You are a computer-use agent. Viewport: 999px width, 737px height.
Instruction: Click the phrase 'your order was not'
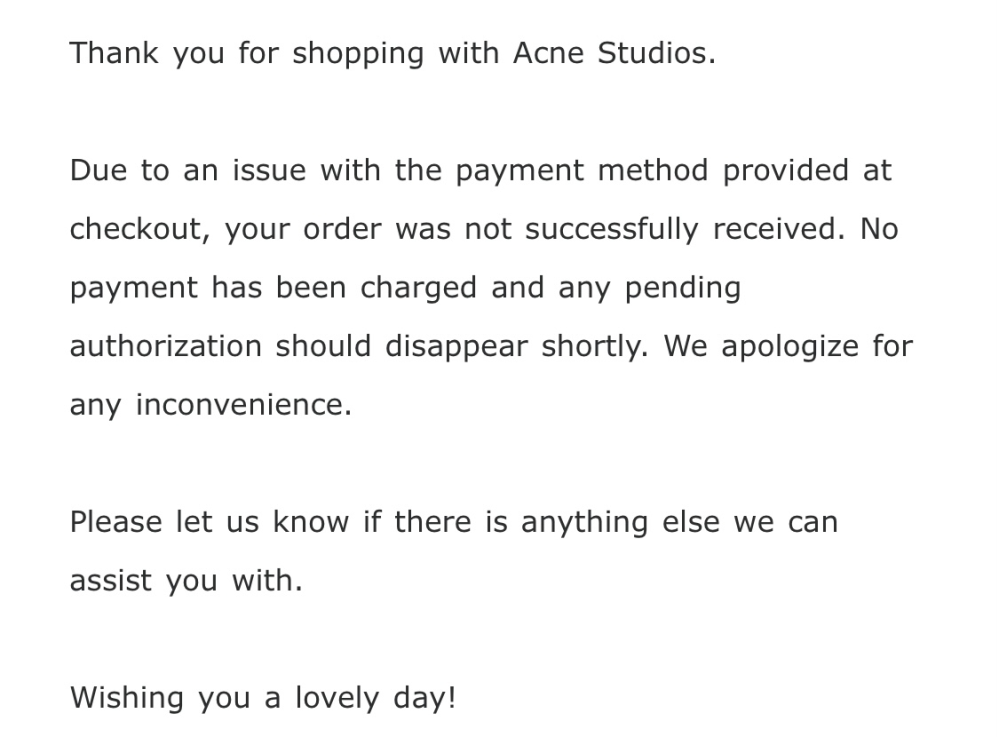tap(368, 231)
